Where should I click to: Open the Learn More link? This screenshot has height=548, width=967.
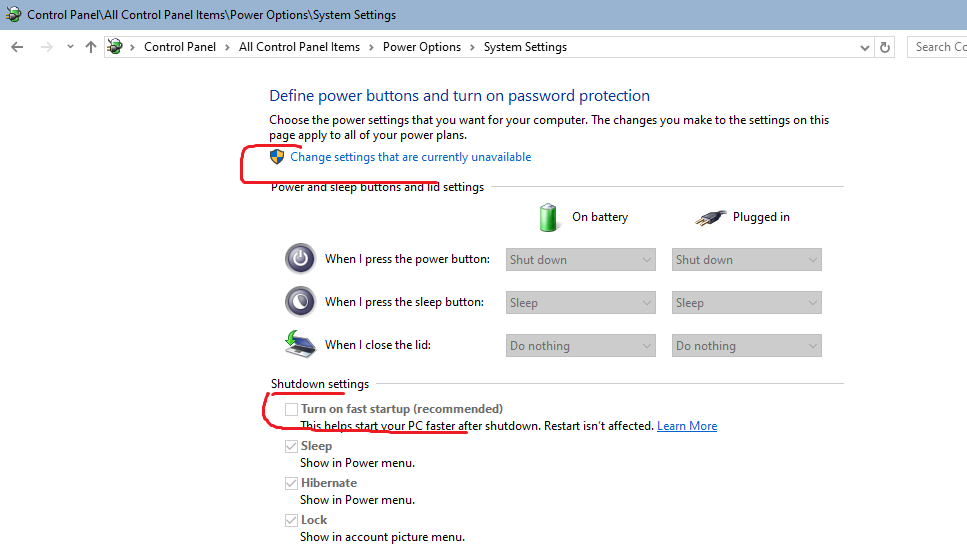pyautogui.click(x=687, y=426)
